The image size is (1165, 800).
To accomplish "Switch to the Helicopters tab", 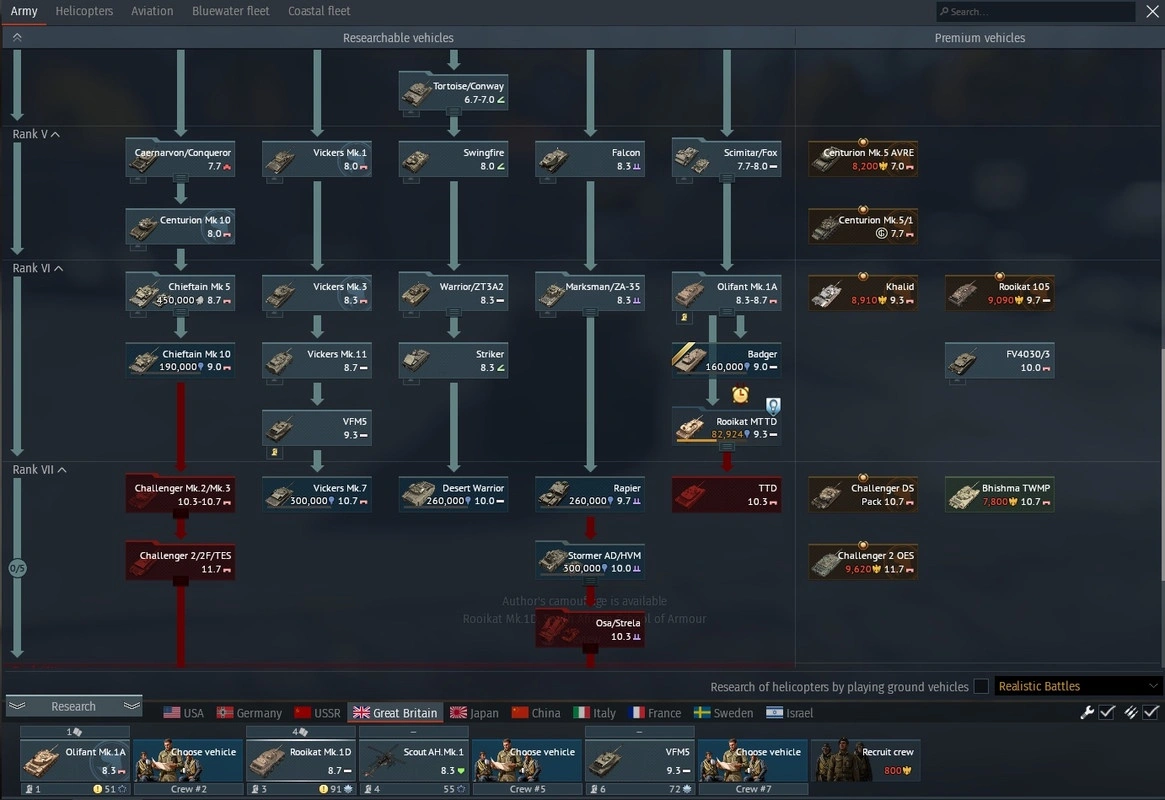I will tap(84, 11).
